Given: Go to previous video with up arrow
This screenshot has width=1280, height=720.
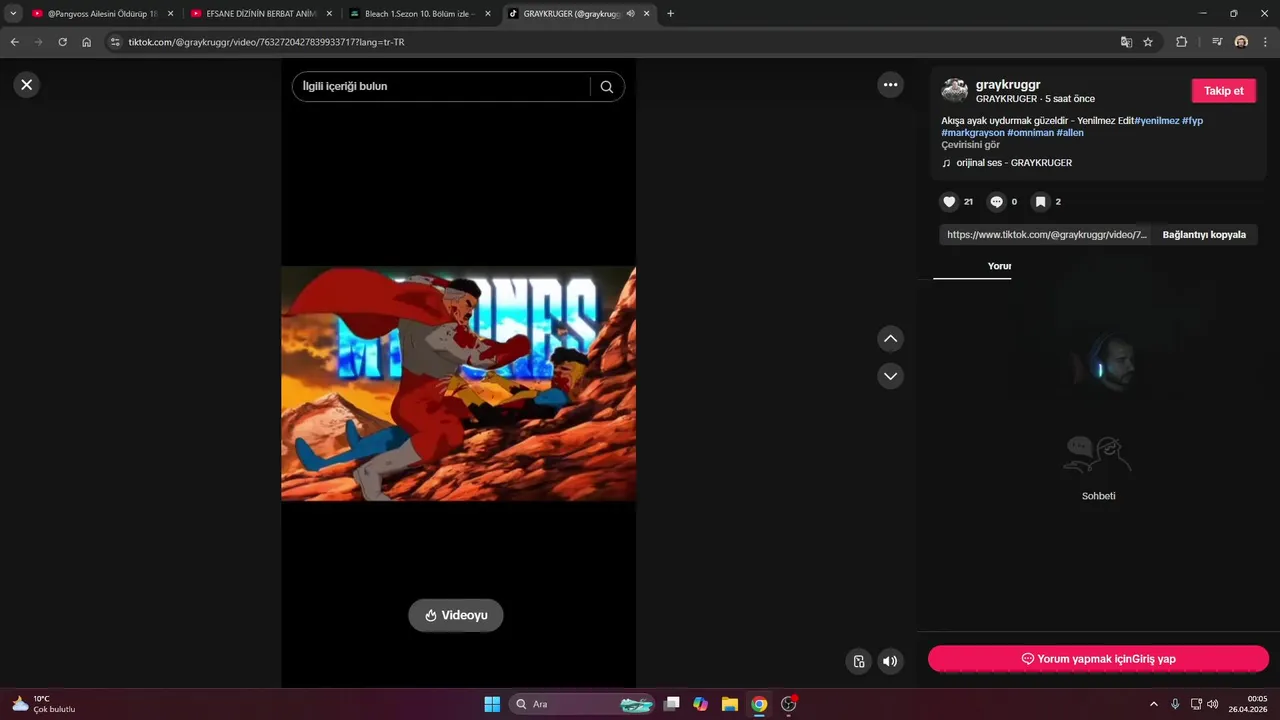Looking at the screenshot, I should 890,339.
